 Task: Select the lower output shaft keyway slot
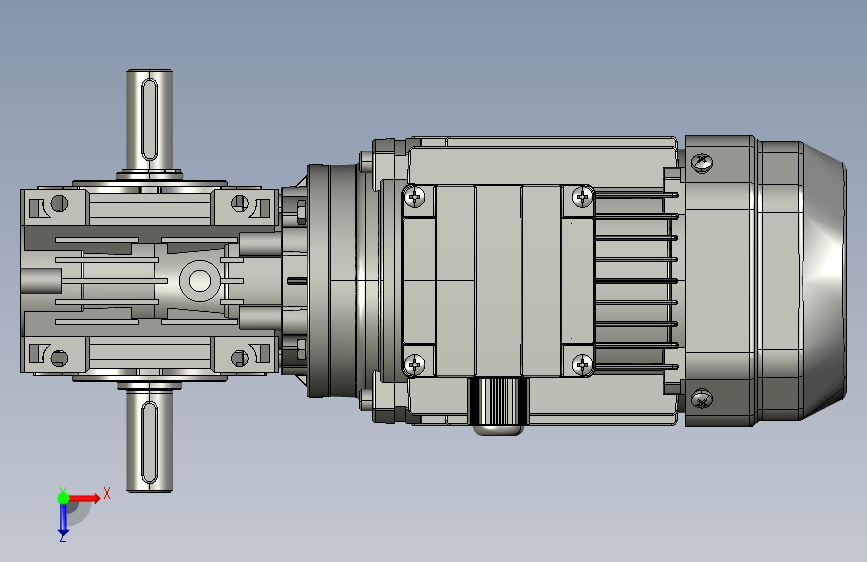coord(149,443)
